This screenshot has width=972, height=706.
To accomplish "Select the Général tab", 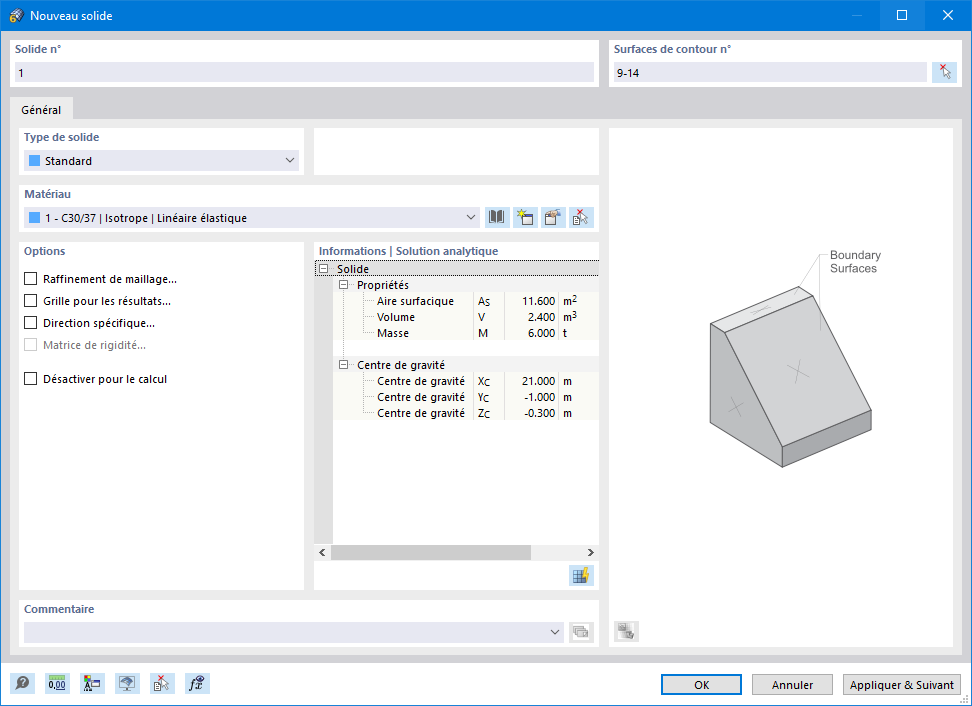I will pos(42,110).
